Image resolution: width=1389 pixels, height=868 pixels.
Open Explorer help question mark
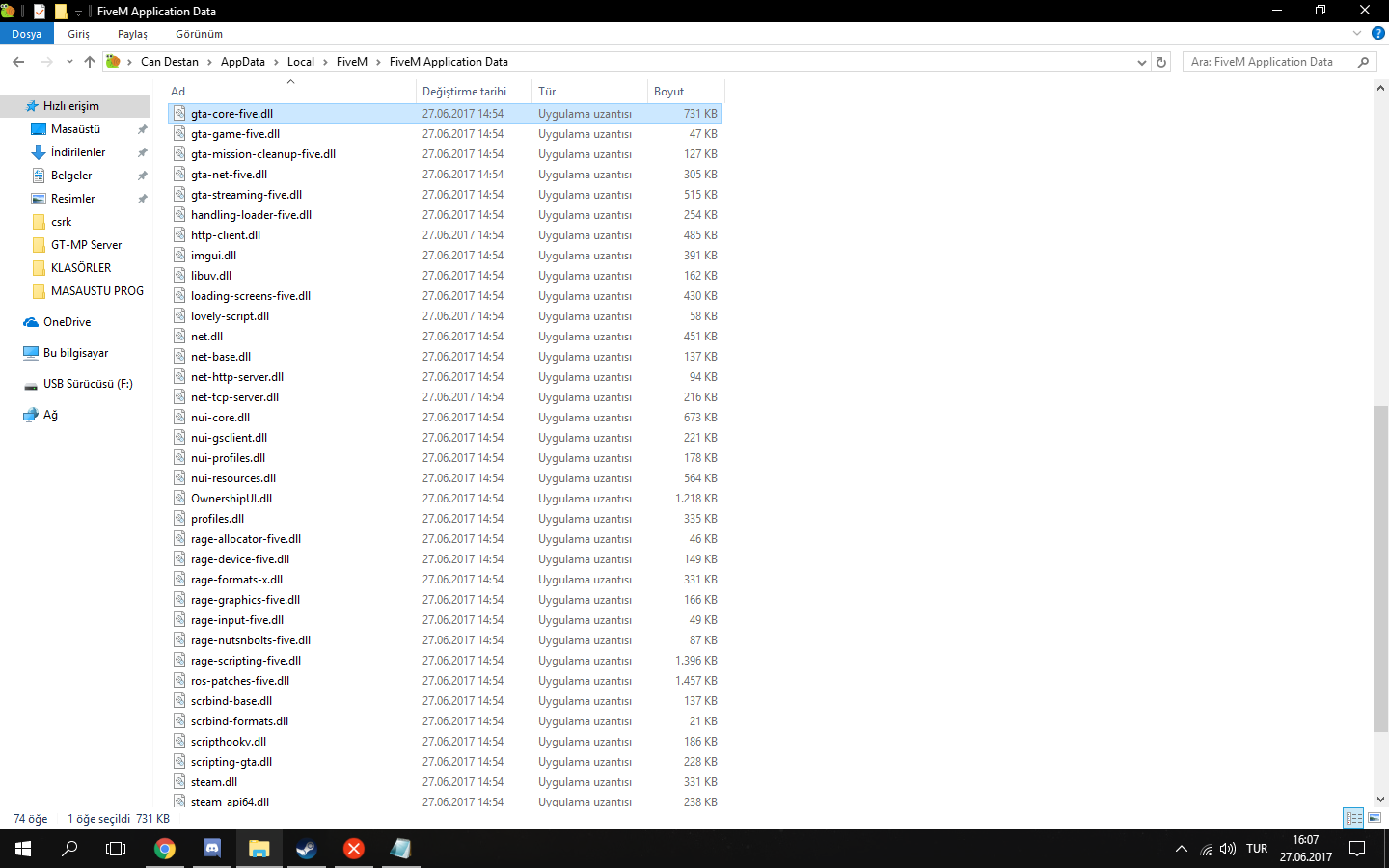(x=1378, y=33)
